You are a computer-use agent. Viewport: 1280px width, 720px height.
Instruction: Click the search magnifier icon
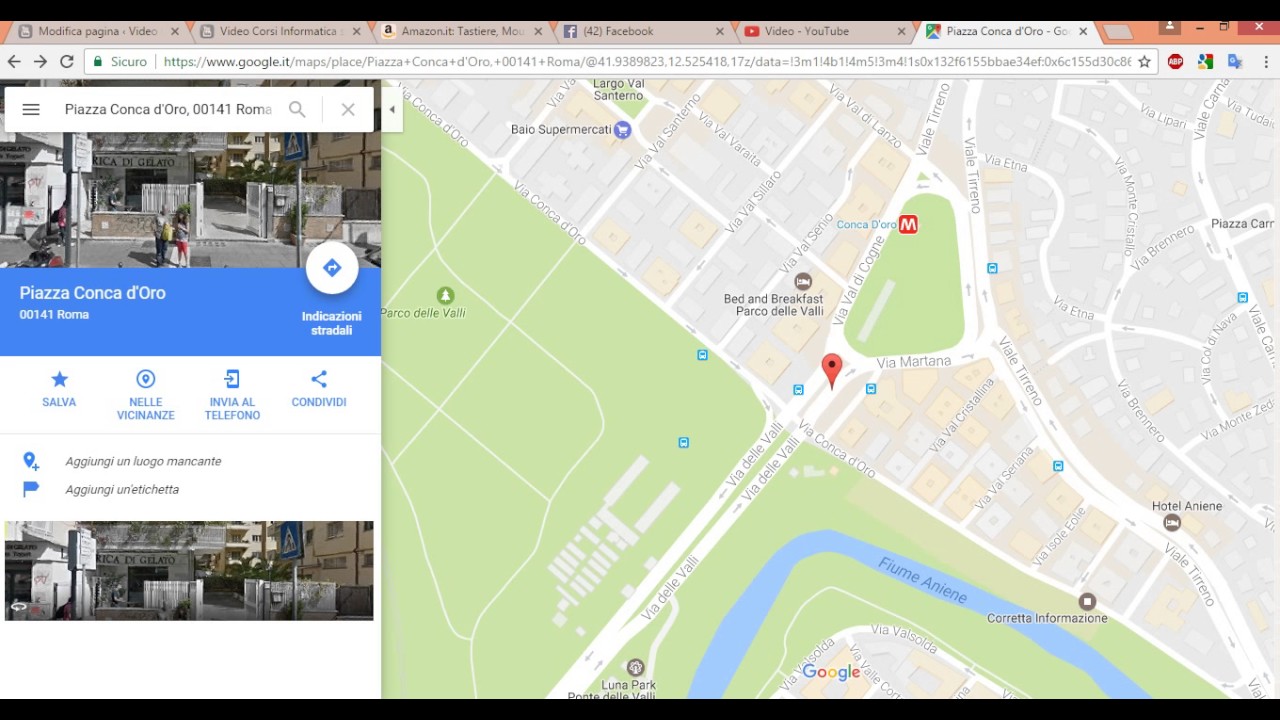coord(297,109)
